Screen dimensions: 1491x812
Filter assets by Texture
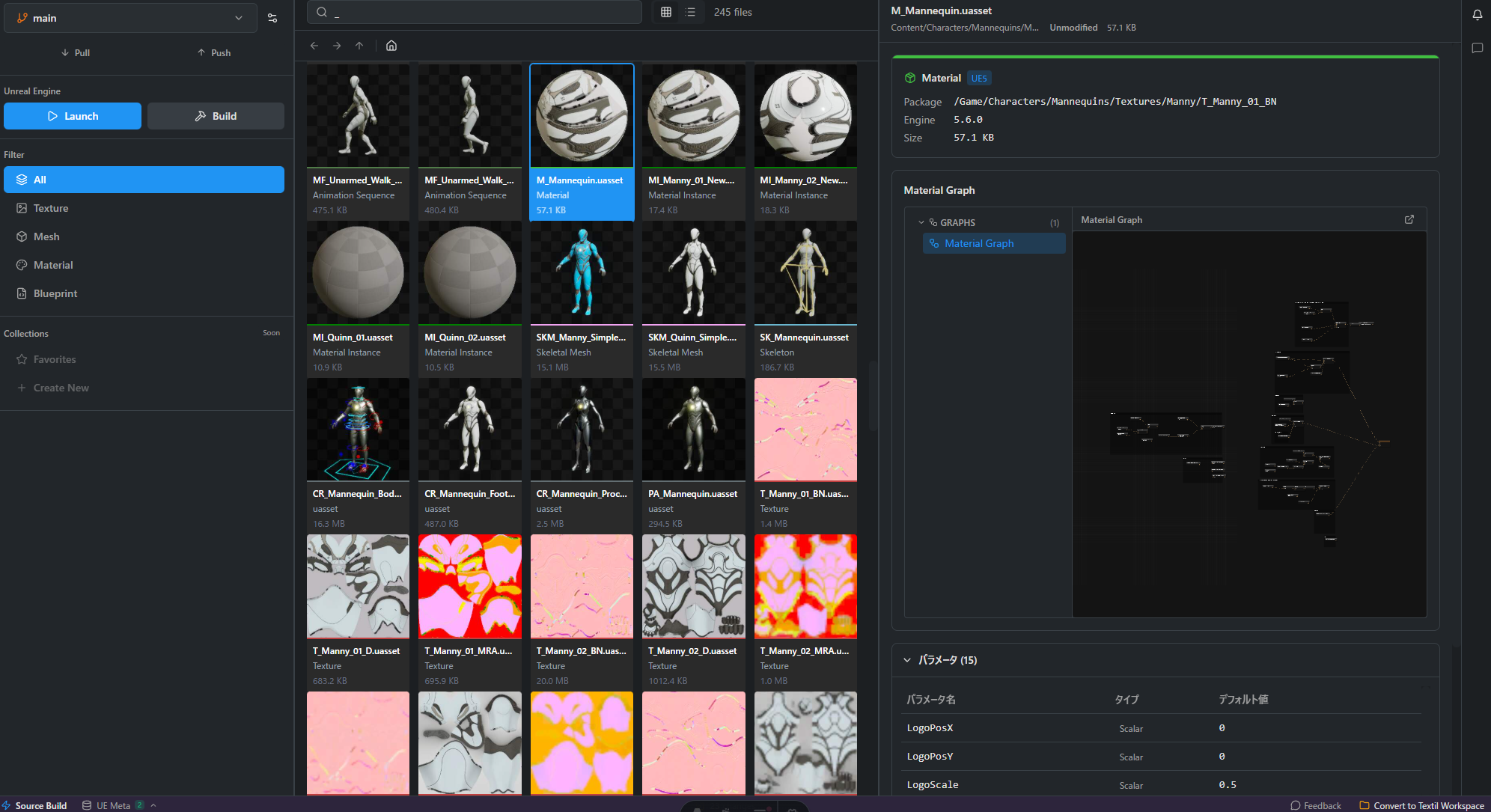point(51,208)
